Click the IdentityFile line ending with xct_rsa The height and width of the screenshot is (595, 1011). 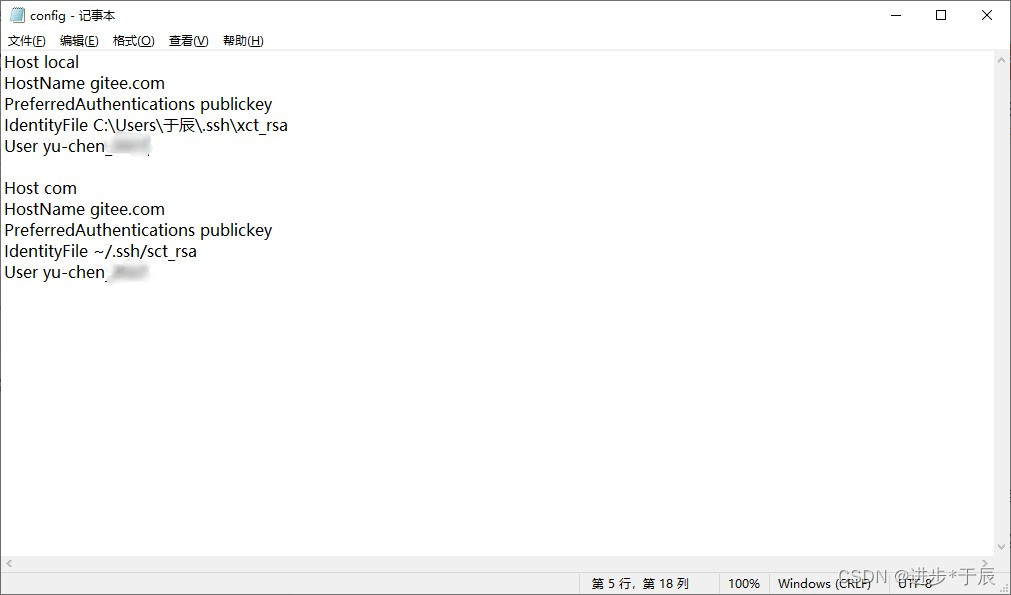coord(146,125)
